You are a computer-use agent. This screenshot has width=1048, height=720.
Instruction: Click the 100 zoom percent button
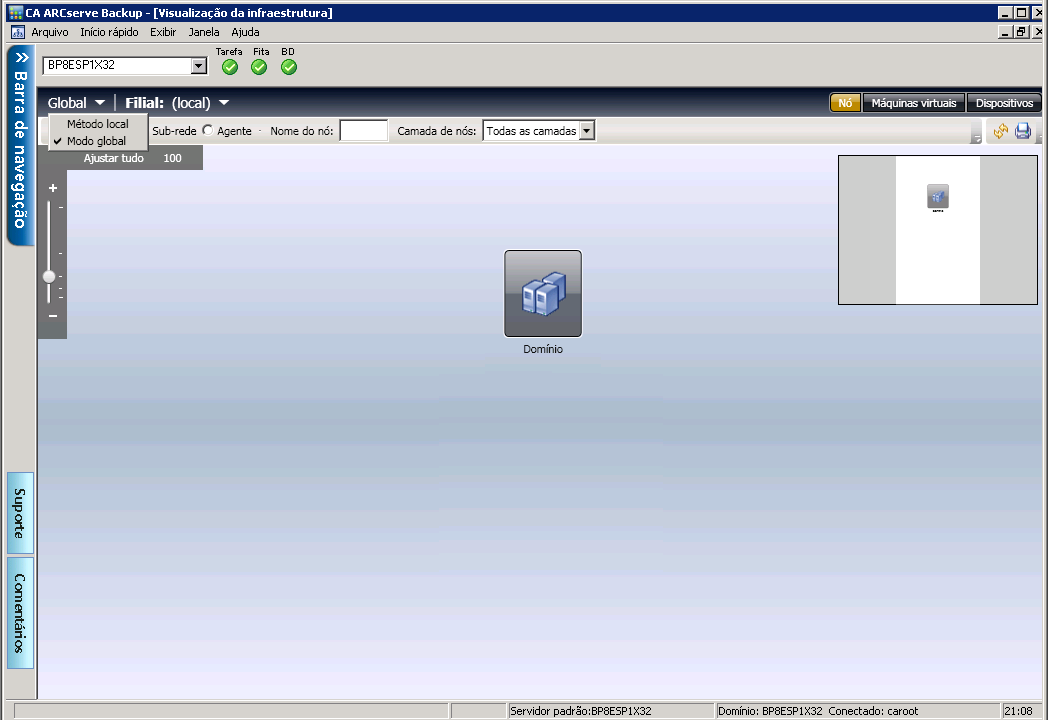pos(172,158)
